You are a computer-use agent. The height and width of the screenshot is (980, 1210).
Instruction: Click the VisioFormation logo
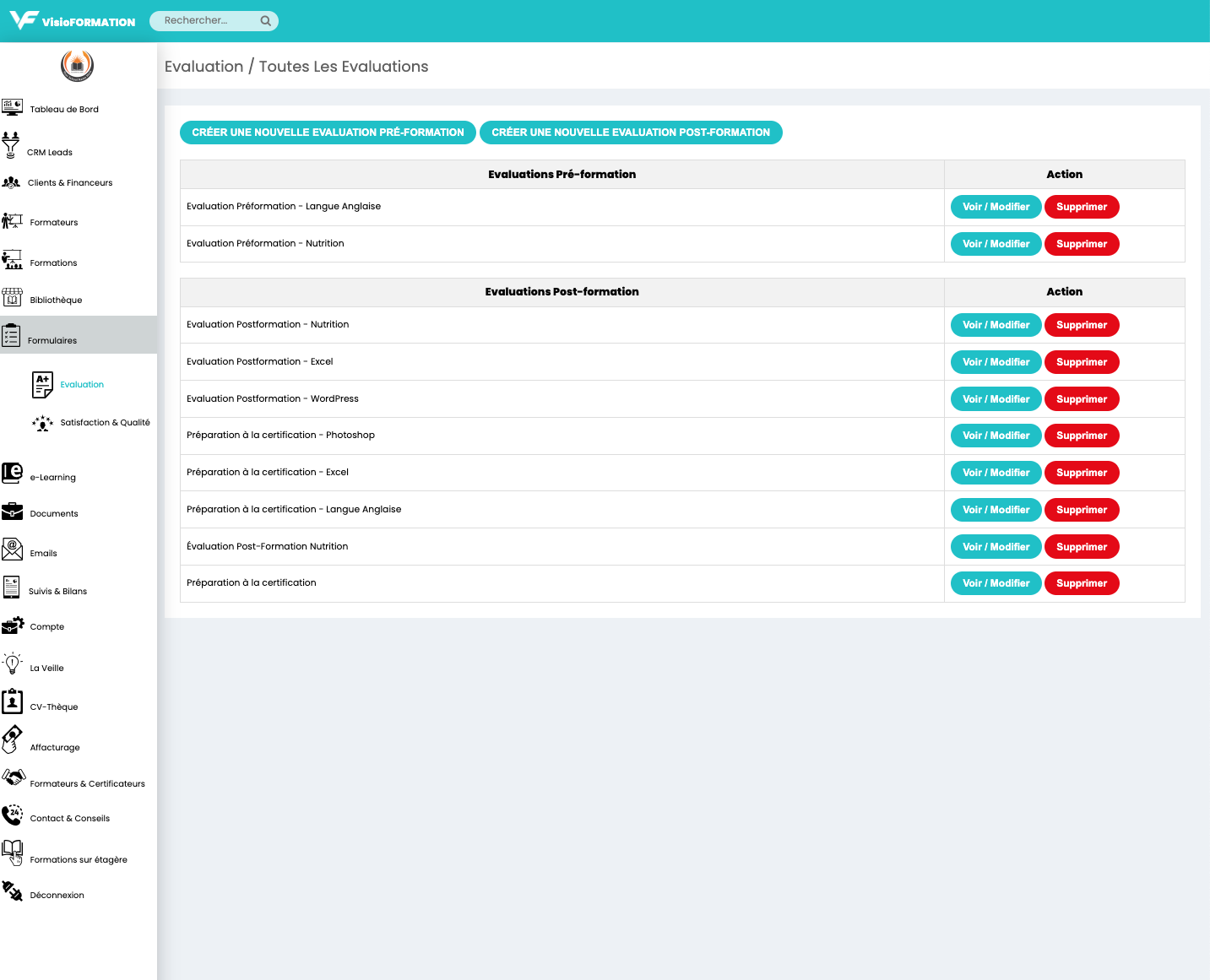[73, 20]
